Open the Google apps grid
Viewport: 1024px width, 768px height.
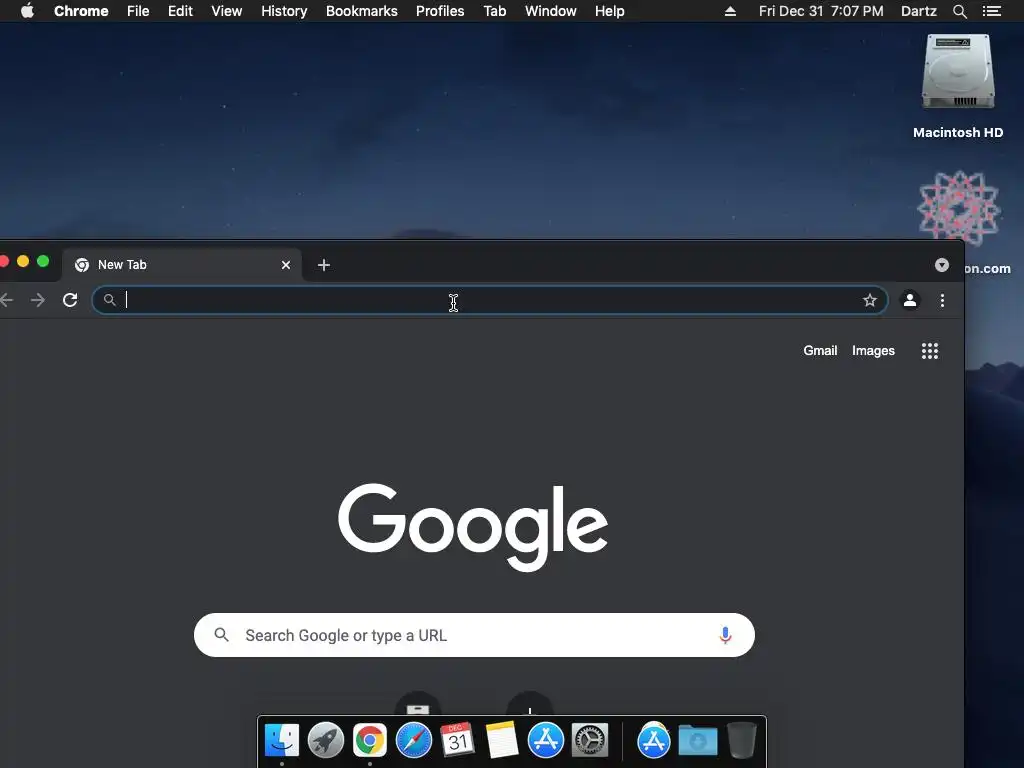[929, 351]
